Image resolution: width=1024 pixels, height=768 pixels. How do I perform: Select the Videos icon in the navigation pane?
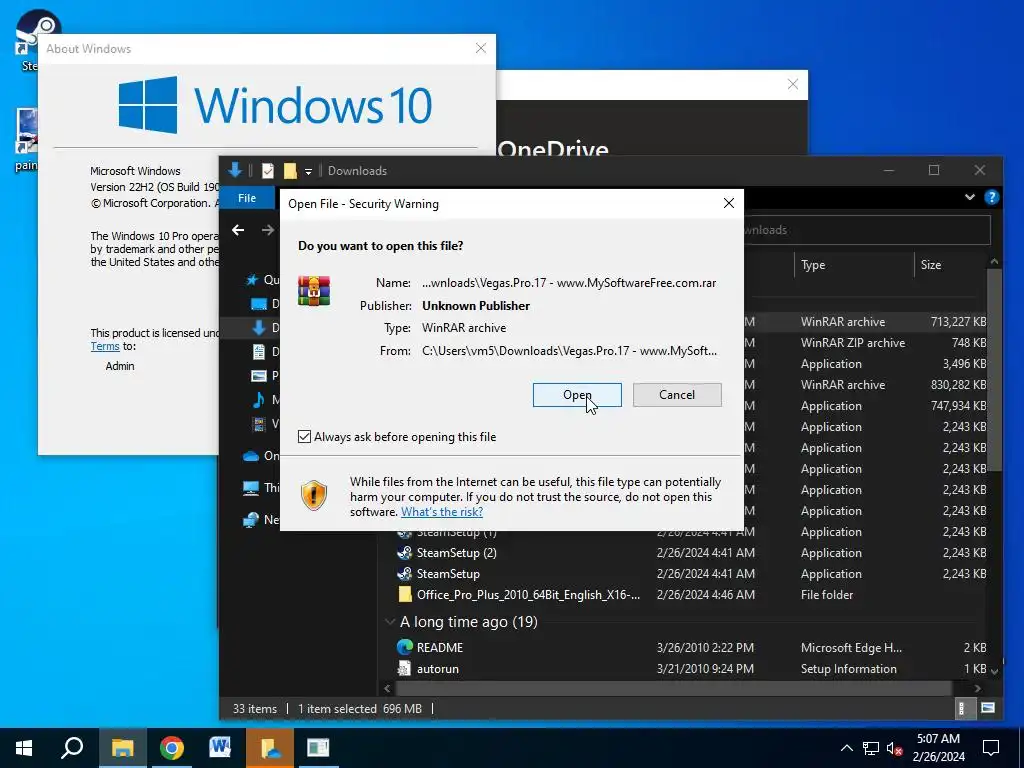(259, 424)
